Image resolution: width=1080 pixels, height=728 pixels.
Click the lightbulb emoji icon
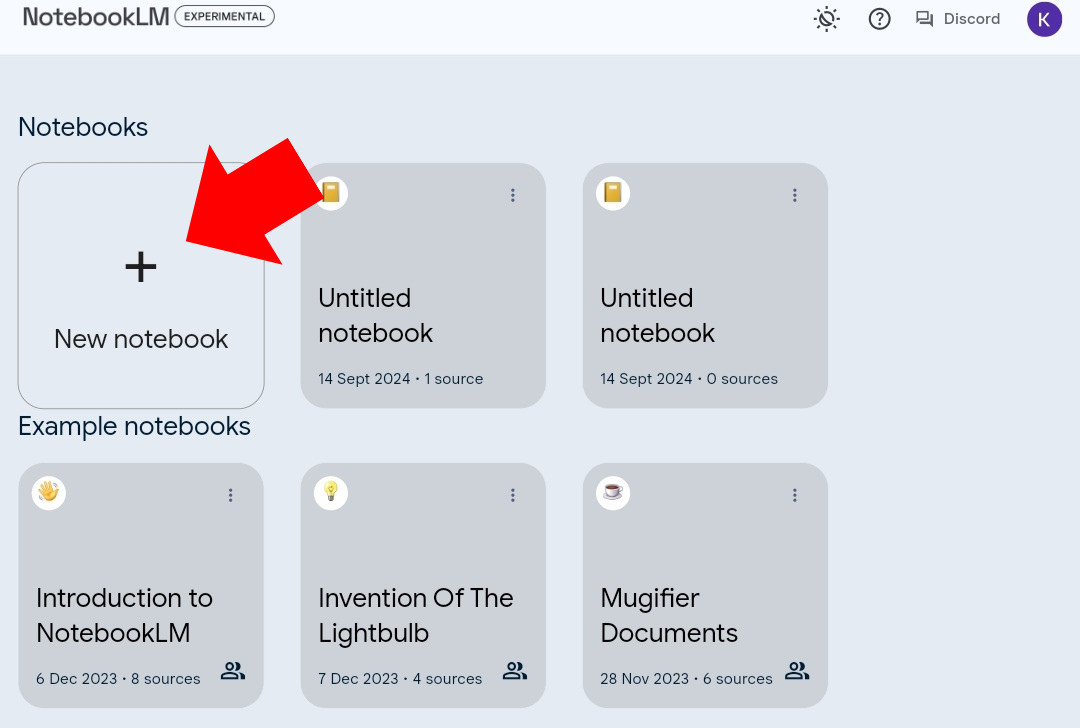[331, 493]
